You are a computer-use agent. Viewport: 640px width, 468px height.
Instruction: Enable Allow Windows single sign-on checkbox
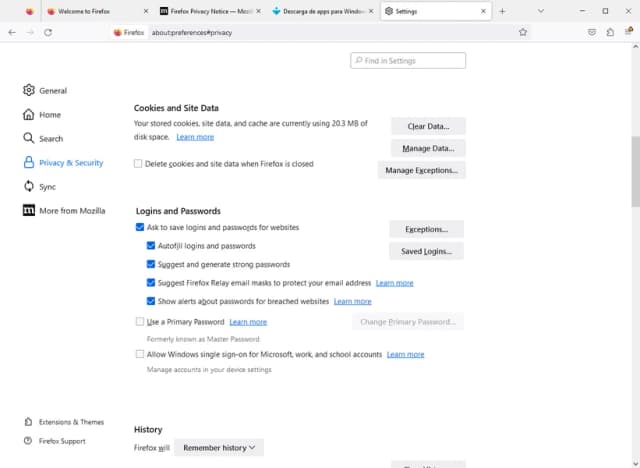point(140,354)
